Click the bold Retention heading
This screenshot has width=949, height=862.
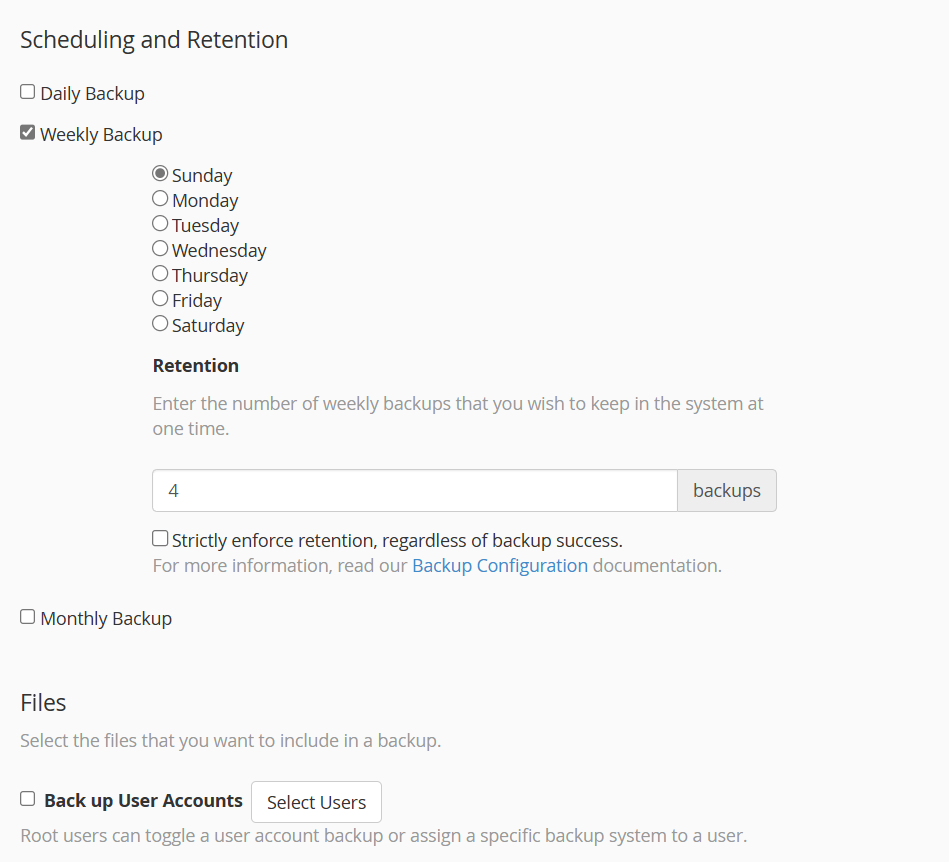[x=196, y=366]
